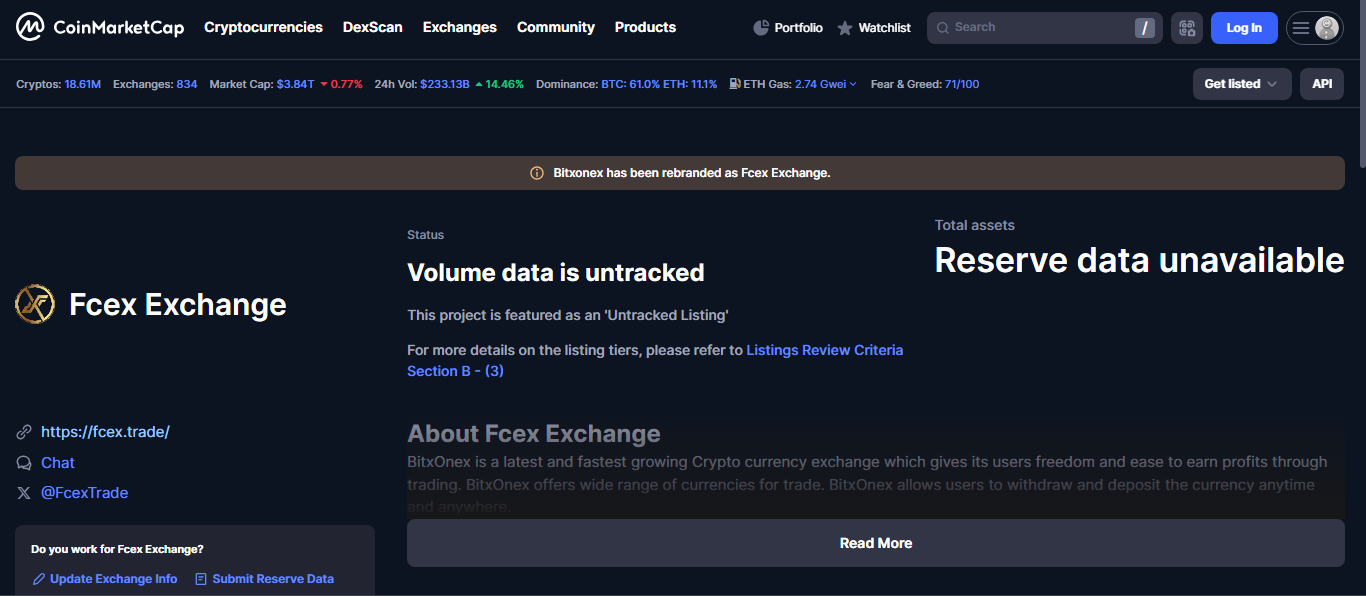The image size is (1366, 596).
Task: Open the Community menu
Action: [556, 27]
